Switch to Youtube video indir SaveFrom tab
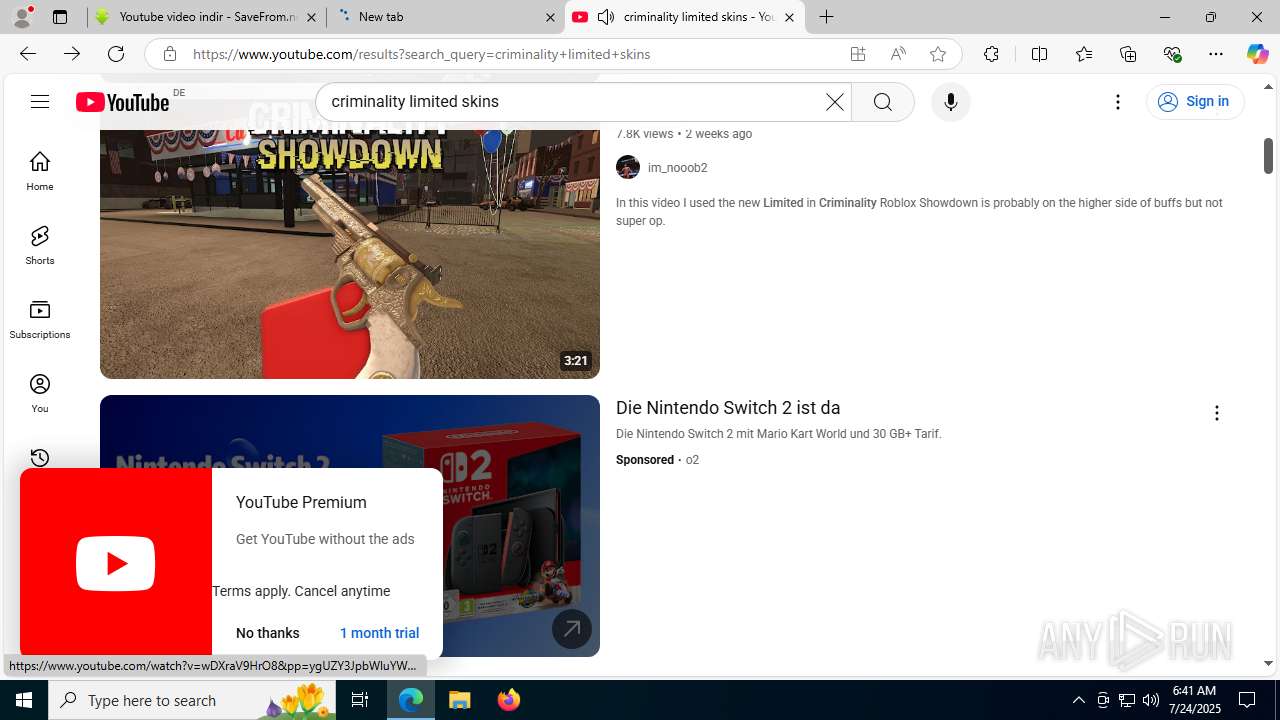This screenshot has width=1280, height=720. 195,17
